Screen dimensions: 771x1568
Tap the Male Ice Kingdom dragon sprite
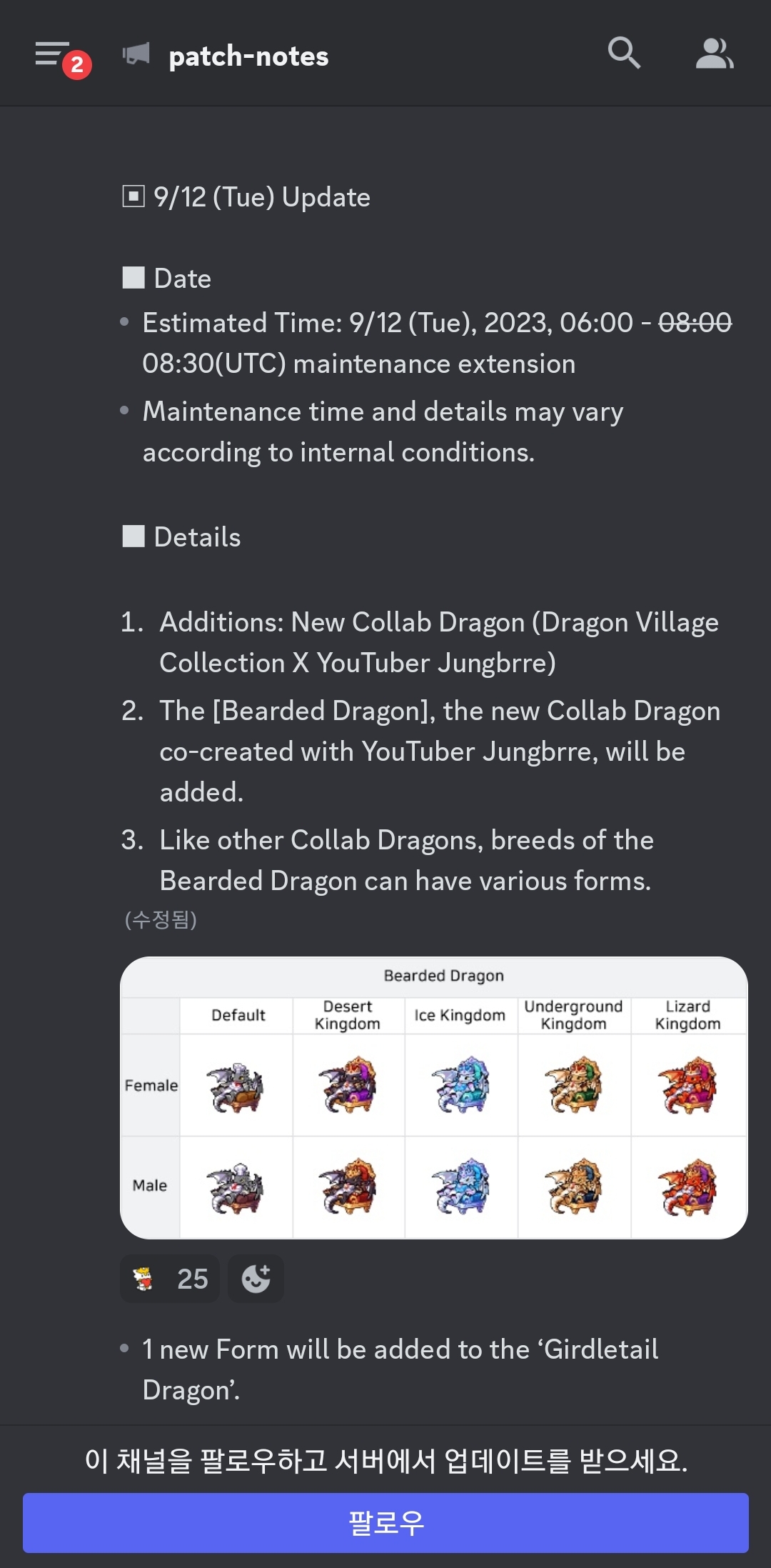point(460,1187)
